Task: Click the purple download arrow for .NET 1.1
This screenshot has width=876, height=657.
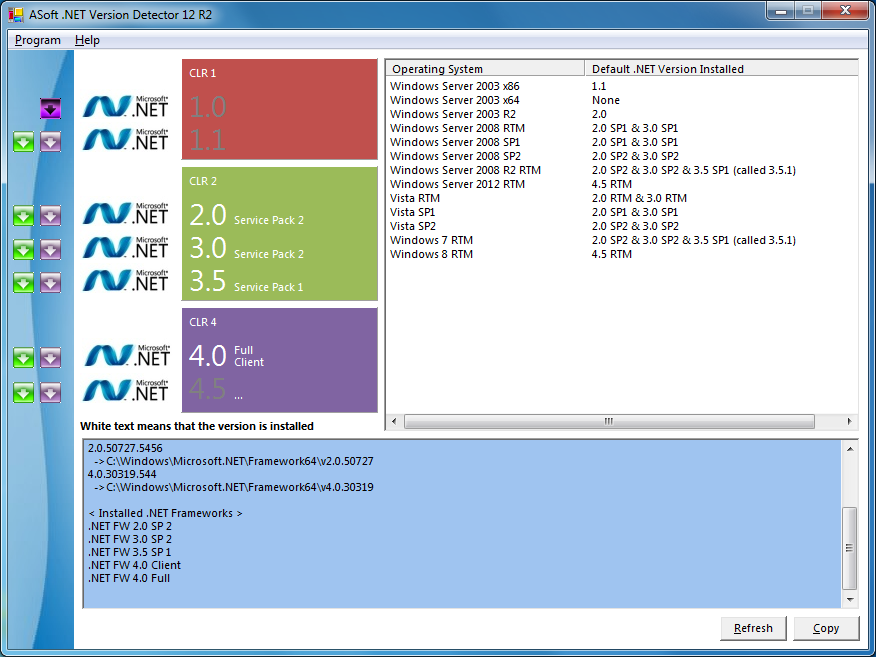Action: (x=50, y=142)
